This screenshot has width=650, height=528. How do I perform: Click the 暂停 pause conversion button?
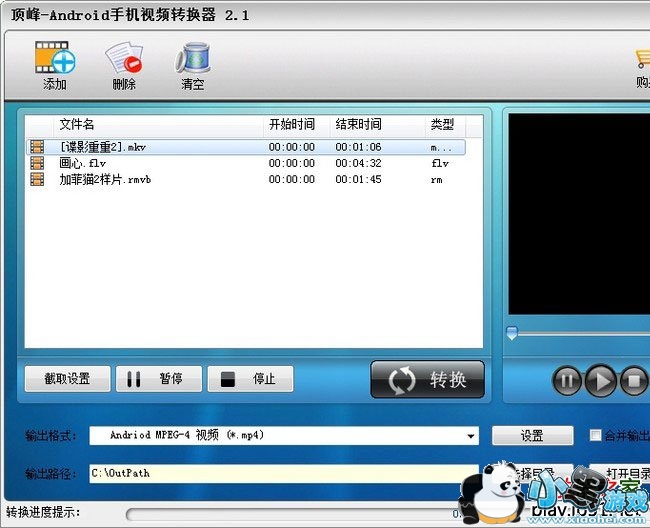(159, 378)
